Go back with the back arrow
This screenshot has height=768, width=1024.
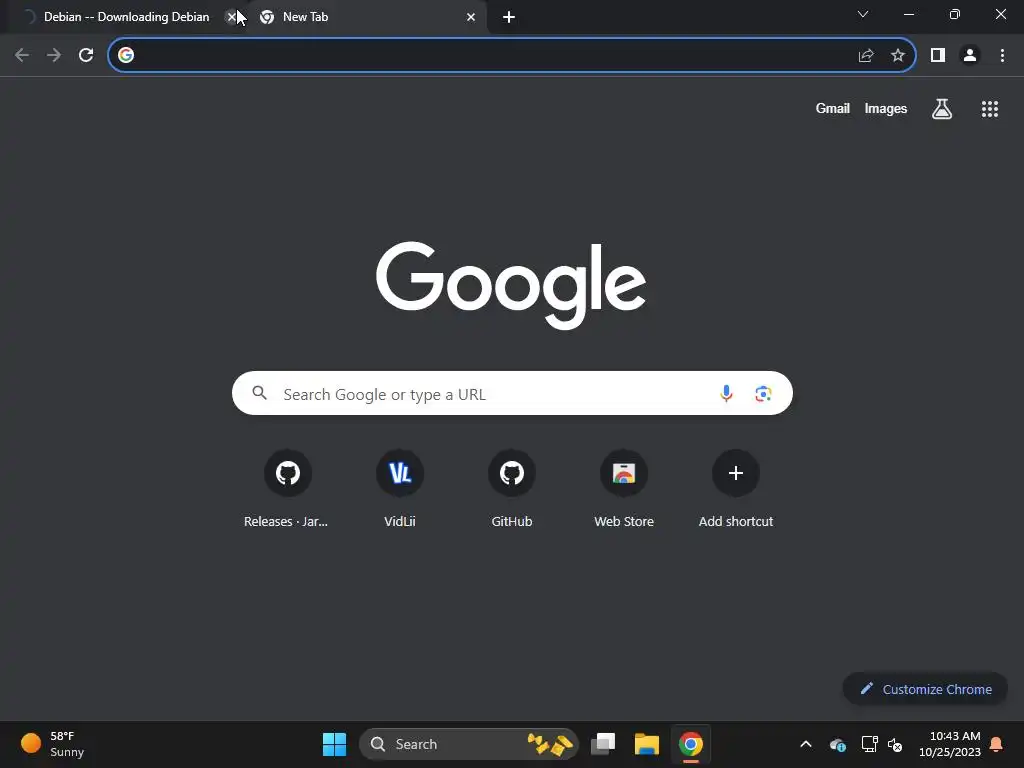22,56
